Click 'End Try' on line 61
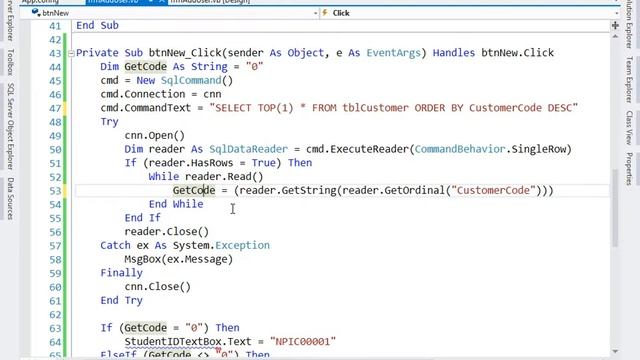The height and width of the screenshot is (360, 640). pyautogui.click(x=122, y=300)
